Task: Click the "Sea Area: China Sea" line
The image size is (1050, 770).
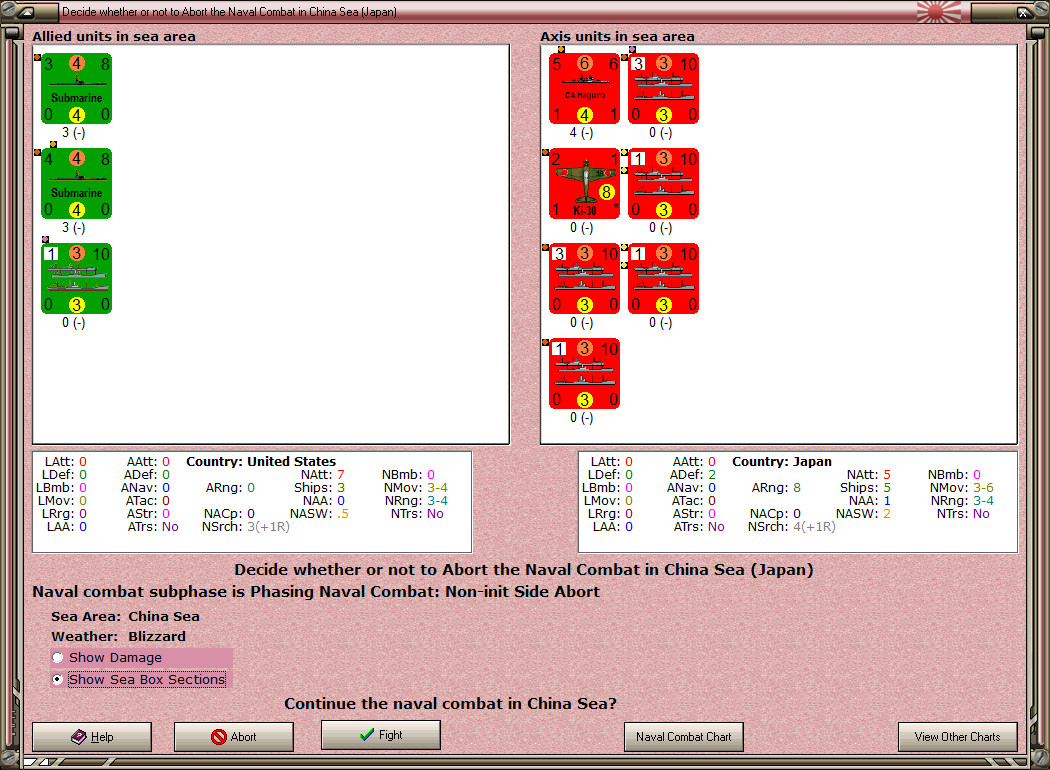Action: (x=125, y=616)
